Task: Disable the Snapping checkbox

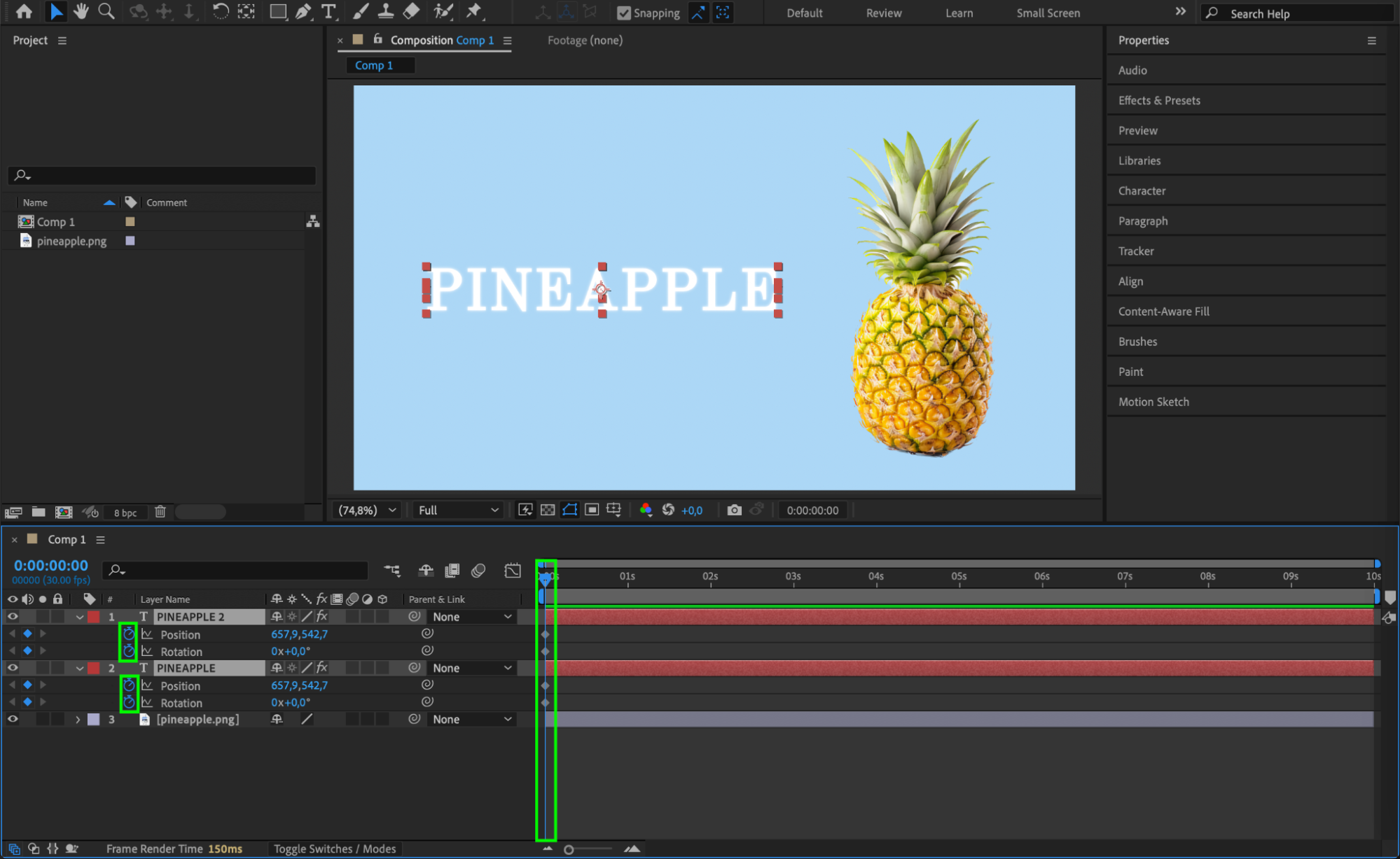Action: tap(623, 13)
